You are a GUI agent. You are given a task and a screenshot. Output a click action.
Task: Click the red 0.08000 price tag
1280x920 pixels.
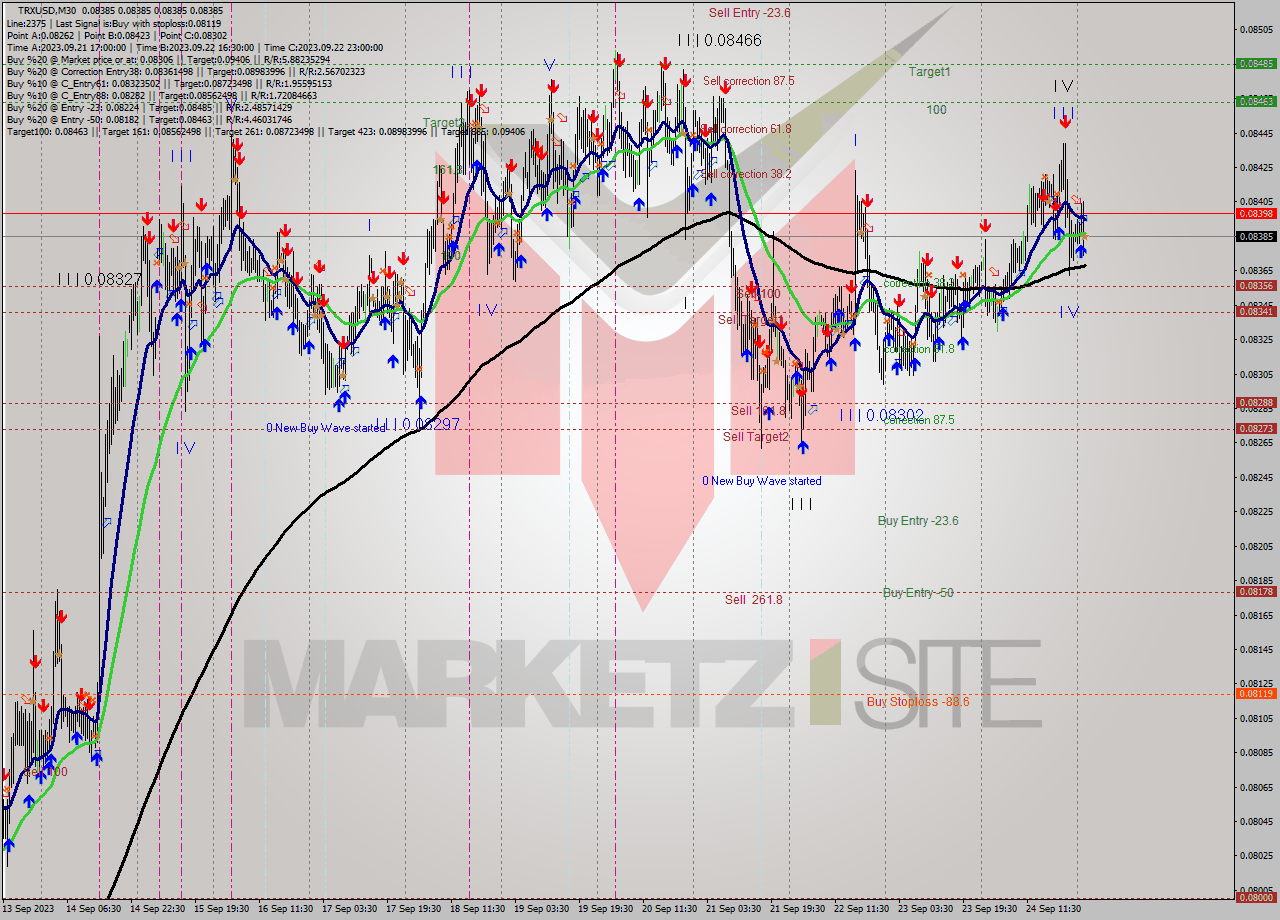pos(1256,897)
